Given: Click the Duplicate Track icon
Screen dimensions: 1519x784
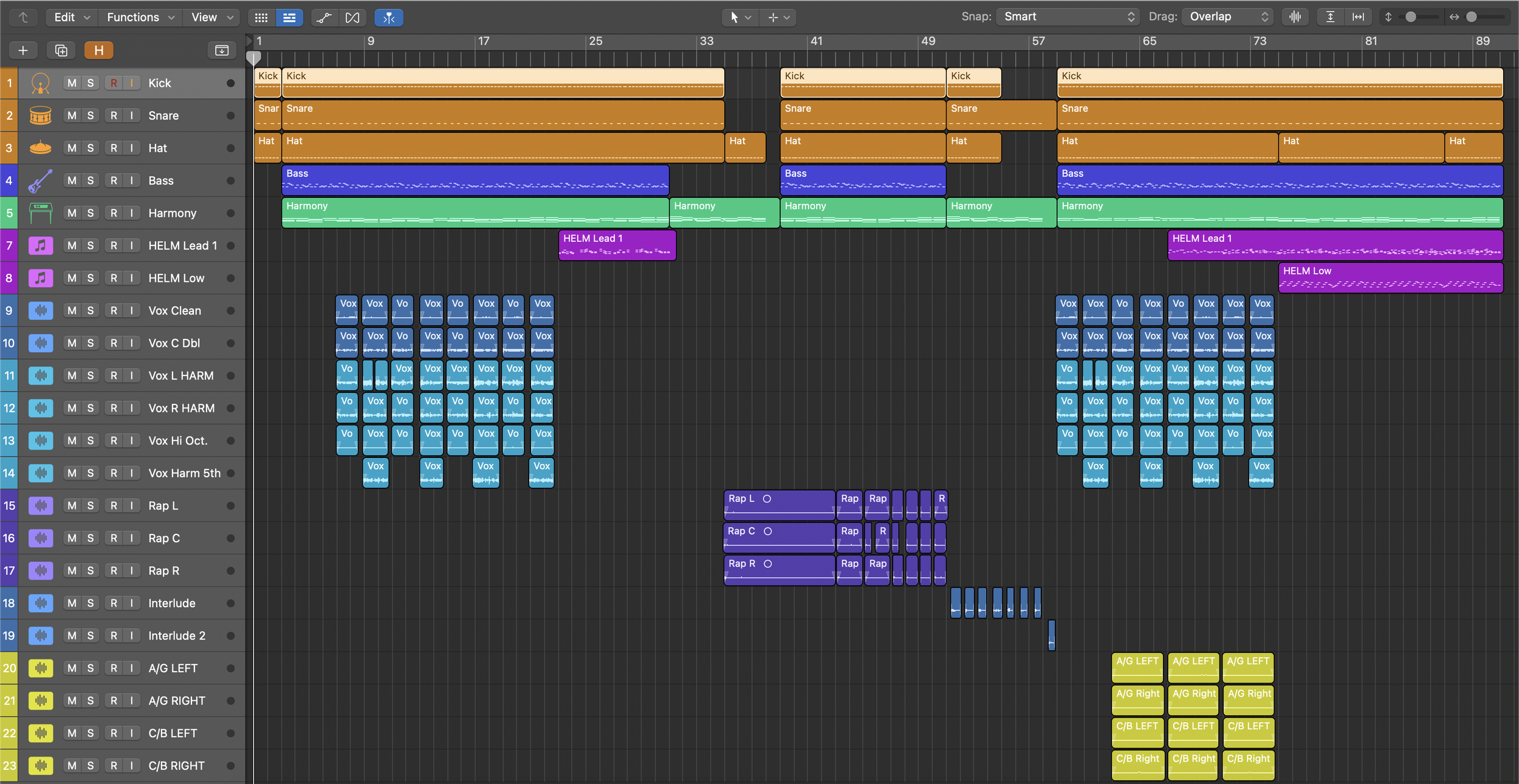Looking at the screenshot, I should click(x=61, y=50).
